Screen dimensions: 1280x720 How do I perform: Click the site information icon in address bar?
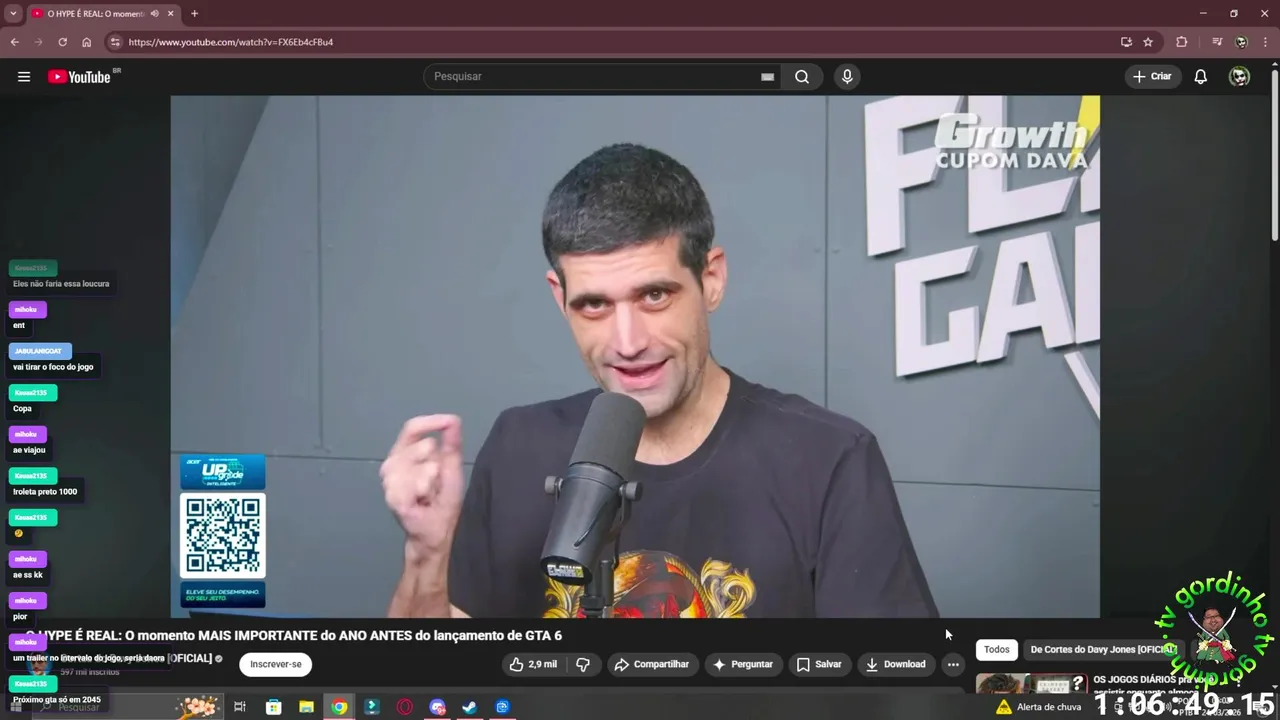point(115,42)
